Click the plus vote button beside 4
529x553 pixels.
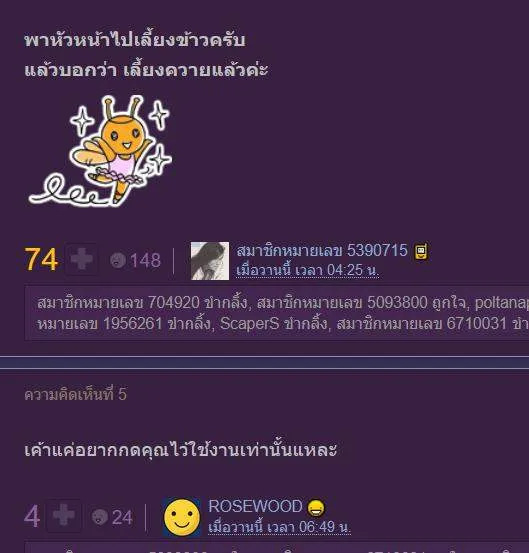click(x=63, y=515)
